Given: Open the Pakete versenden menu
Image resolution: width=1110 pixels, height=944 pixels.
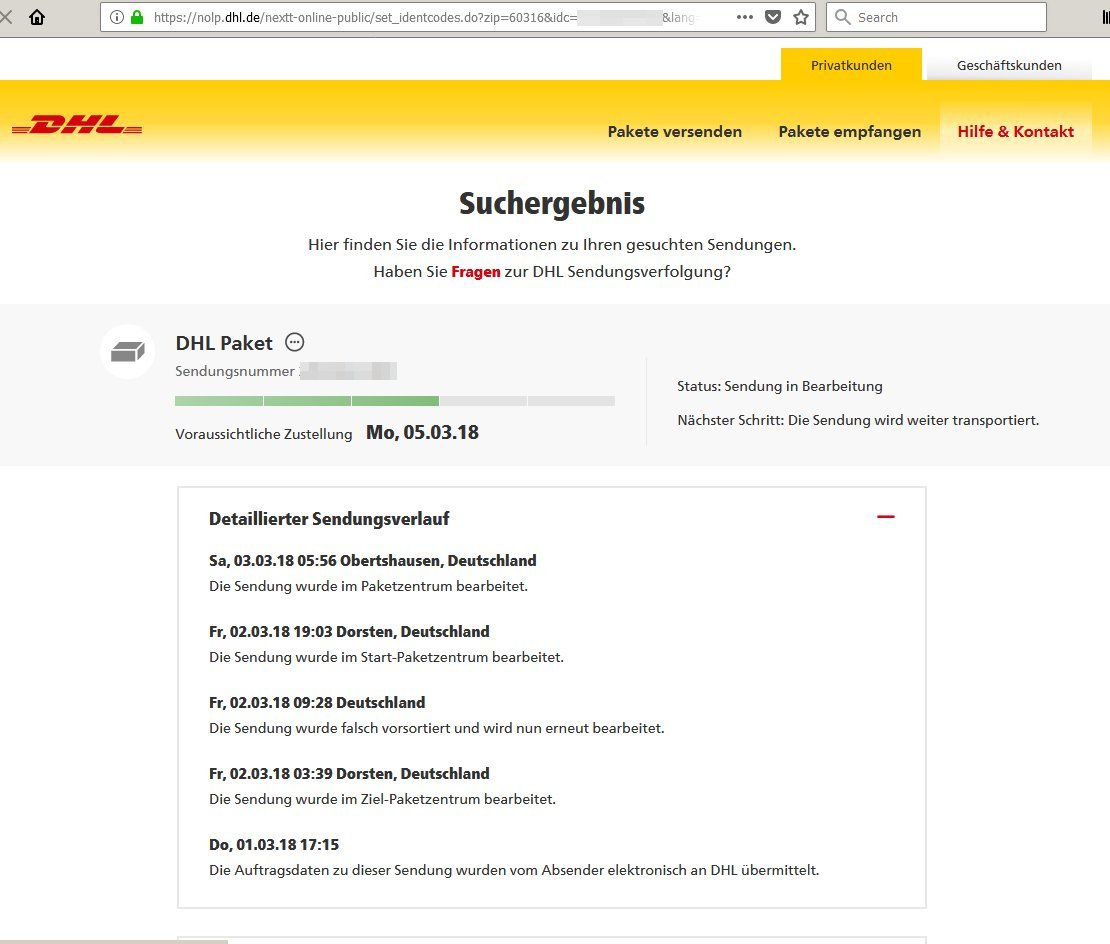Looking at the screenshot, I should point(675,132).
